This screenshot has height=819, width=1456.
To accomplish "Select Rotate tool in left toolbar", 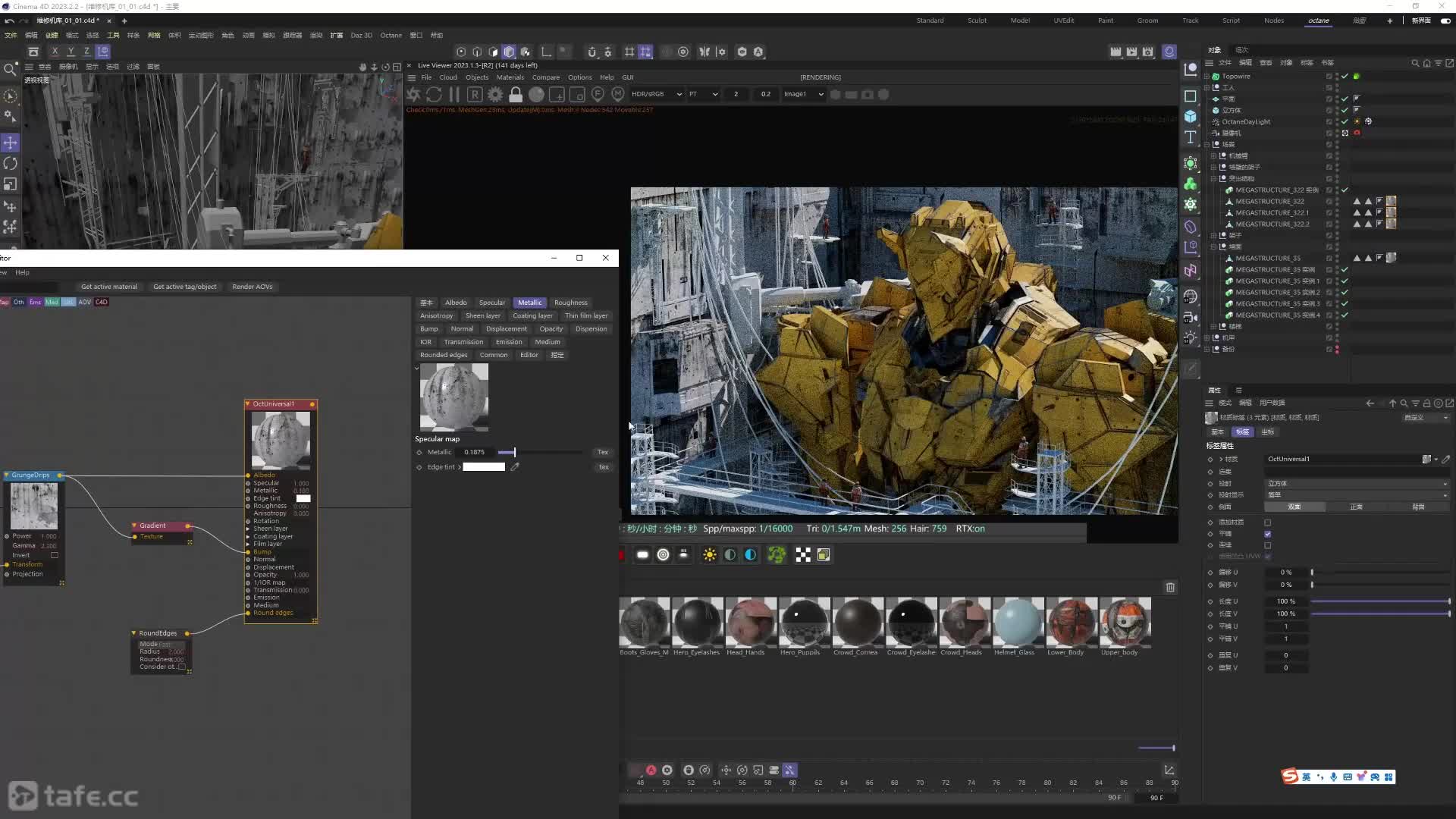I will [10, 163].
